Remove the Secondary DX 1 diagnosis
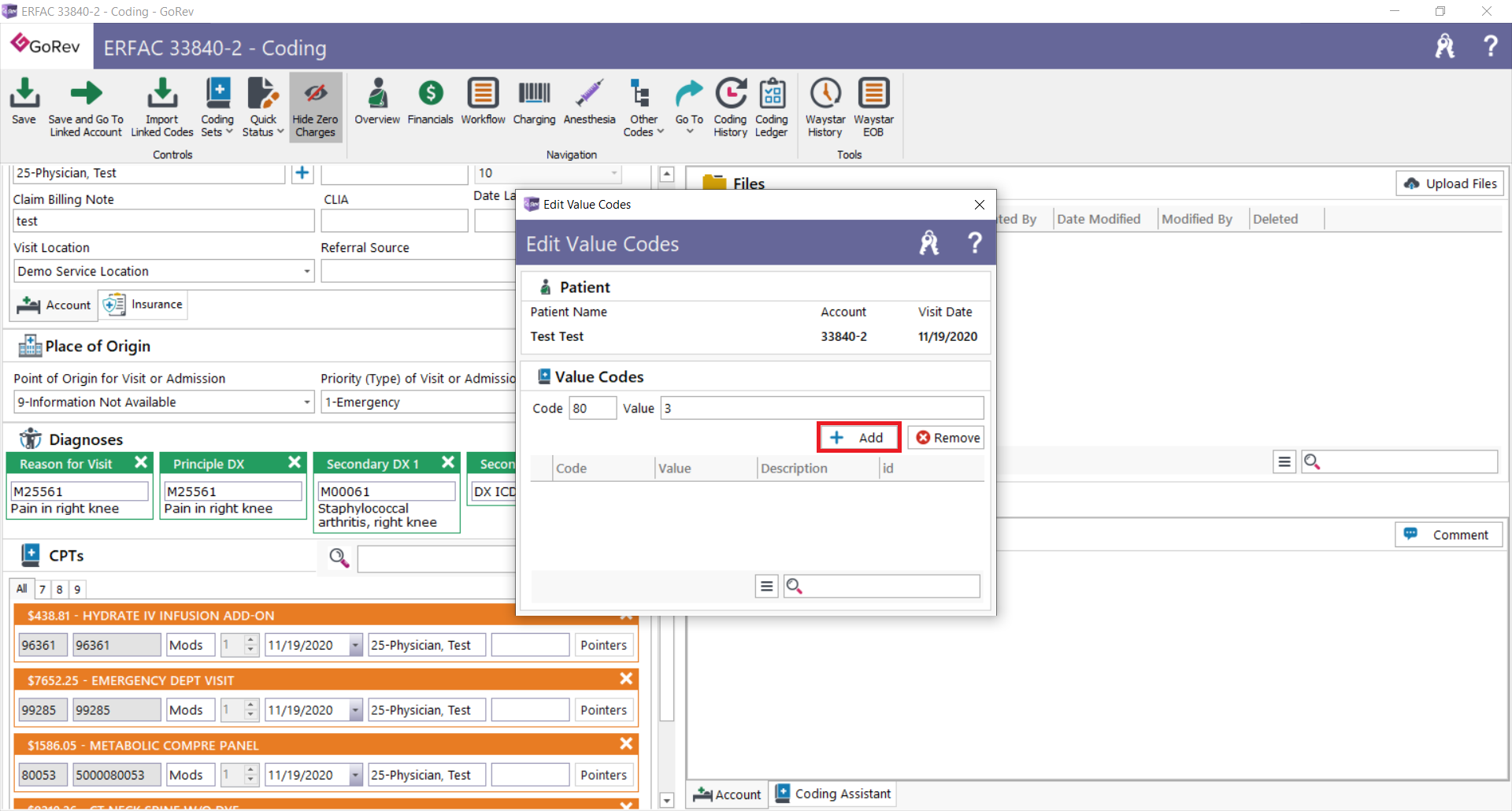The height and width of the screenshot is (811, 1512). pos(448,462)
